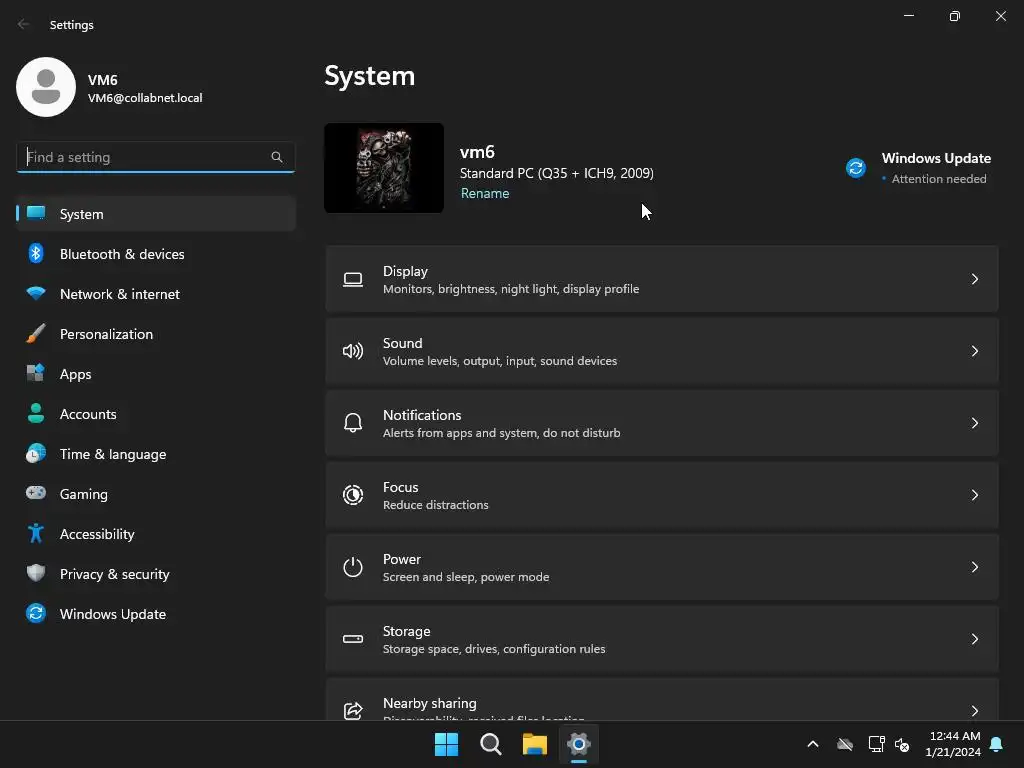The image size is (1024, 768).
Task: Open Time & language settings
Action: tap(156, 454)
